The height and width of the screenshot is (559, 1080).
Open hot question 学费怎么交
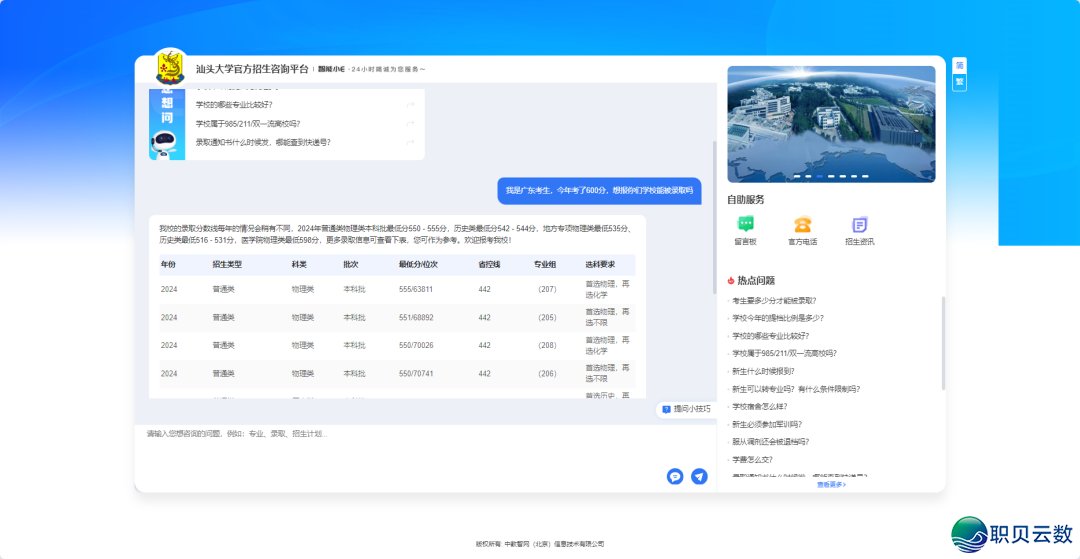752,460
